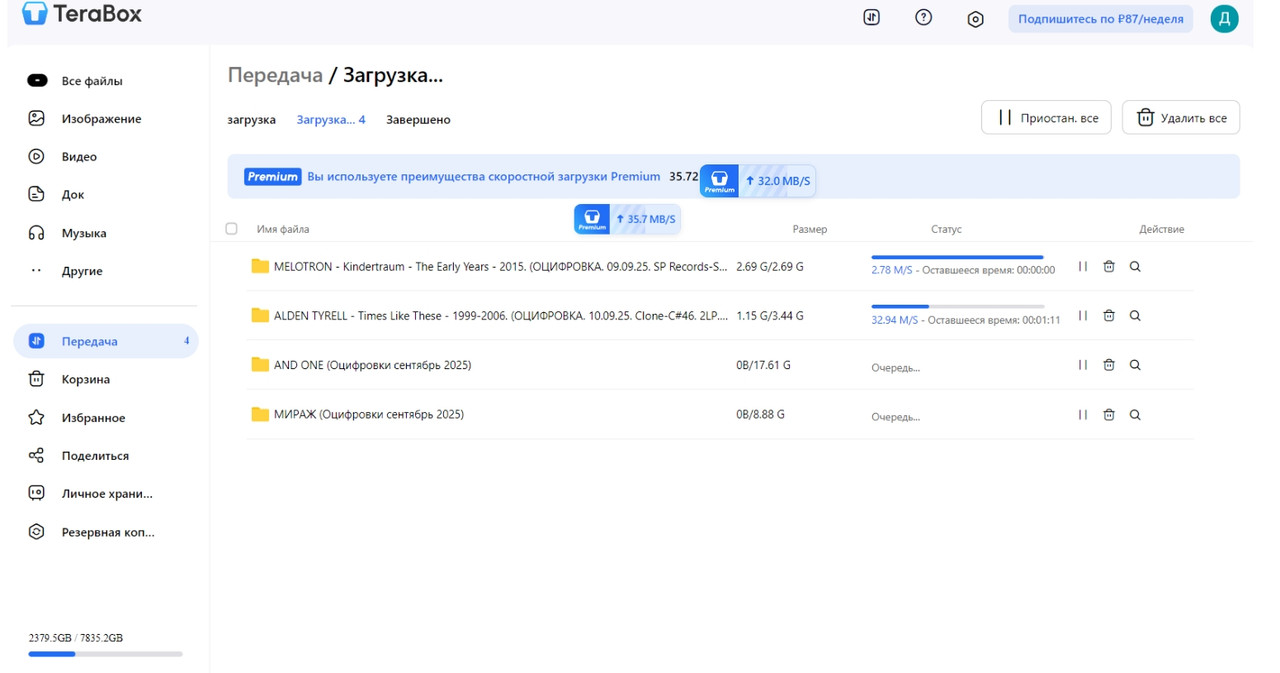This screenshot has height=673, width=1280.
Task: Click the МИРАЖ folder icon
Action: (260, 414)
